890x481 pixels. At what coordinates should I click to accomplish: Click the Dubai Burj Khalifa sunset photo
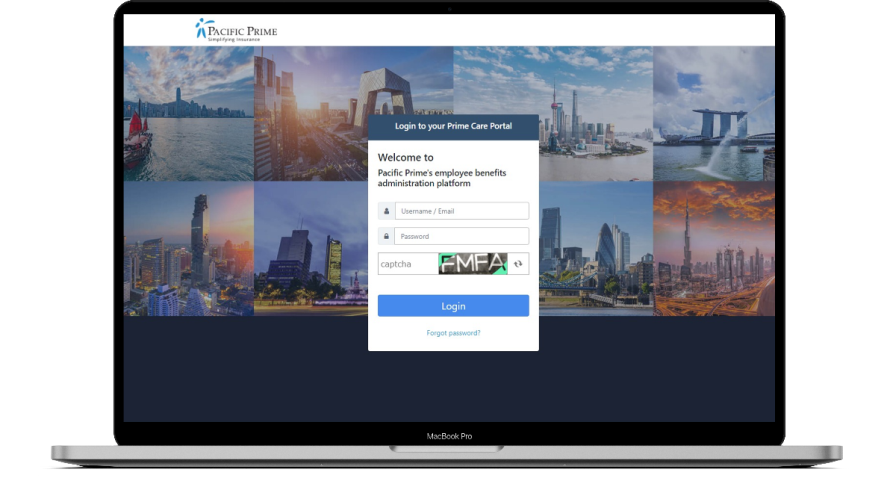(713, 248)
